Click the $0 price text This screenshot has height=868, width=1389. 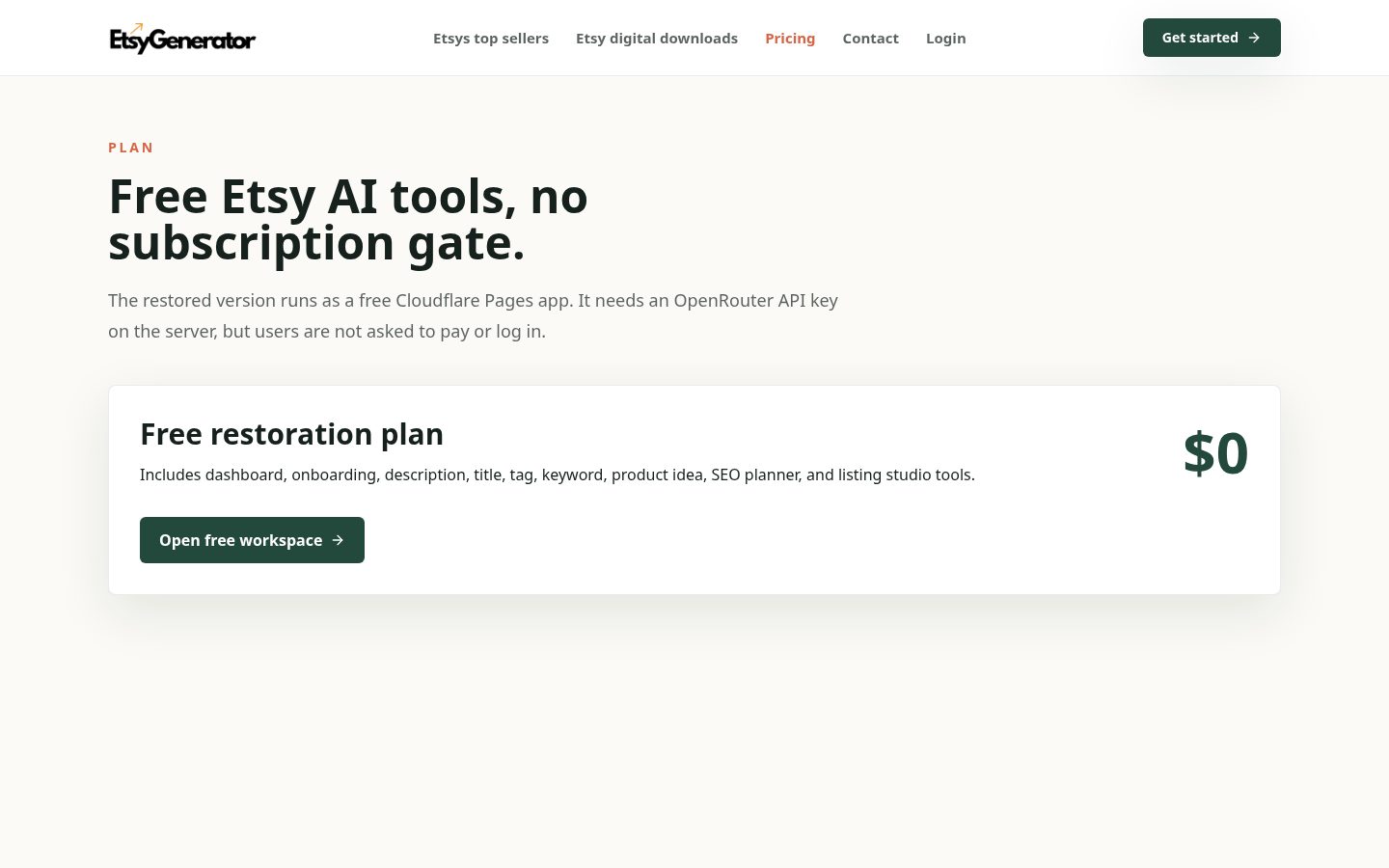(1215, 452)
